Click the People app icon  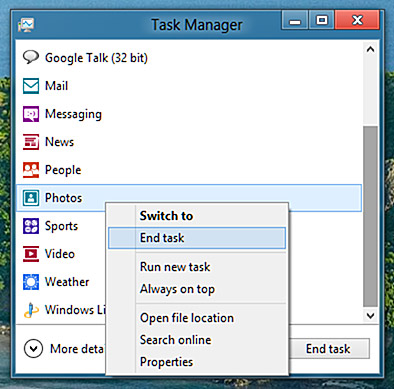click(x=31, y=170)
